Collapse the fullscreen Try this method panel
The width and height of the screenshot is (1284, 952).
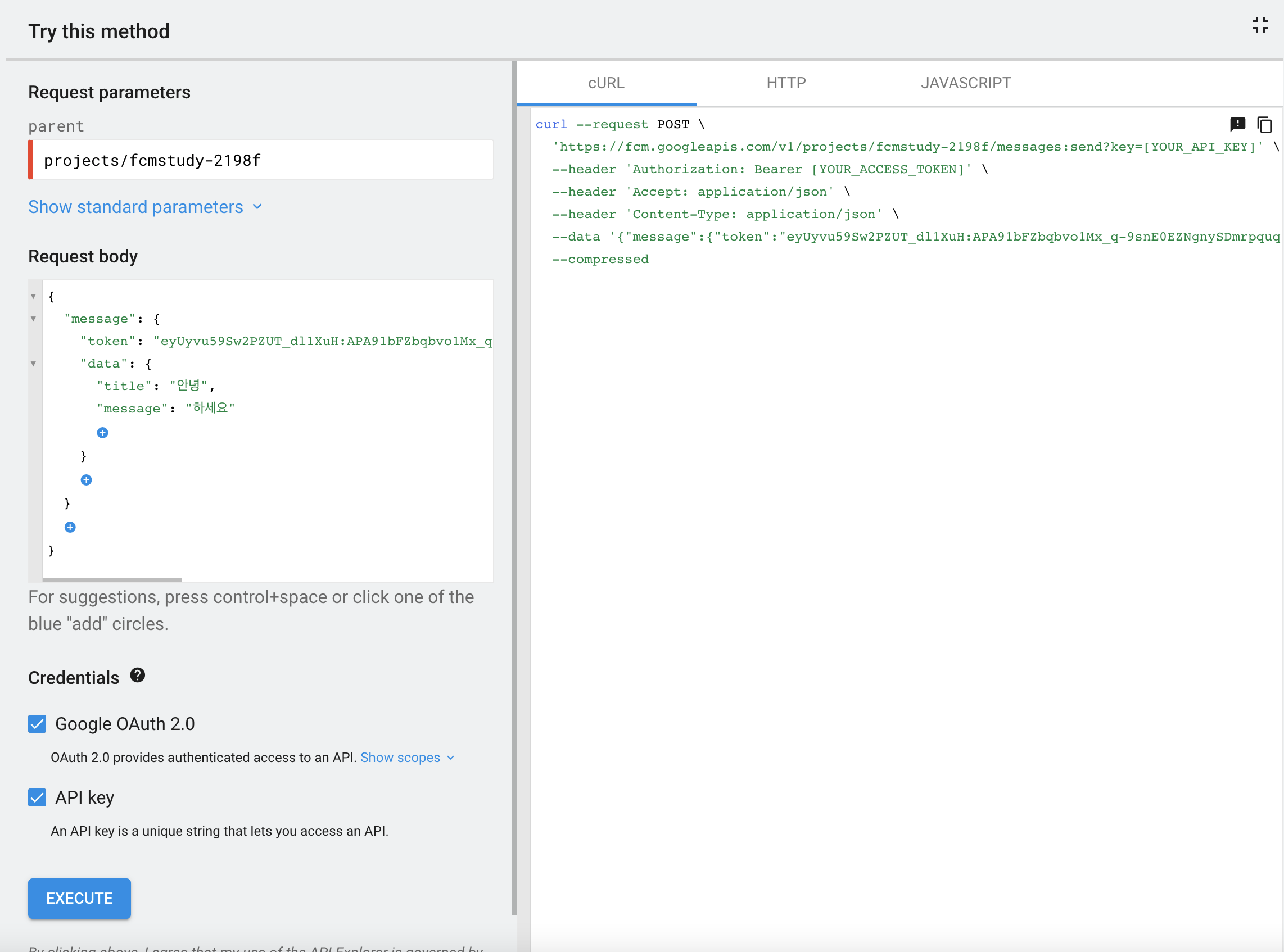[x=1260, y=25]
